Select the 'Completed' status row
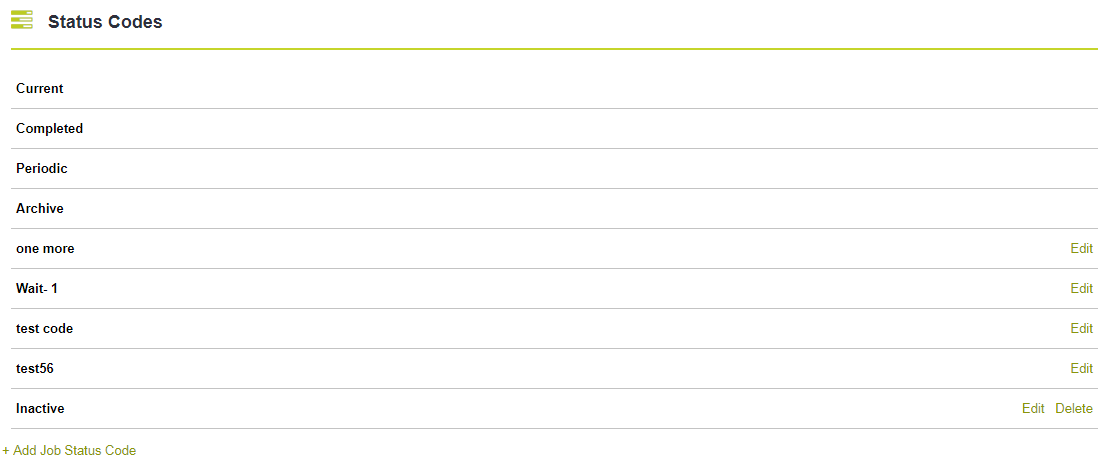The width and height of the screenshot is (1107, 470). click(554, 128)
